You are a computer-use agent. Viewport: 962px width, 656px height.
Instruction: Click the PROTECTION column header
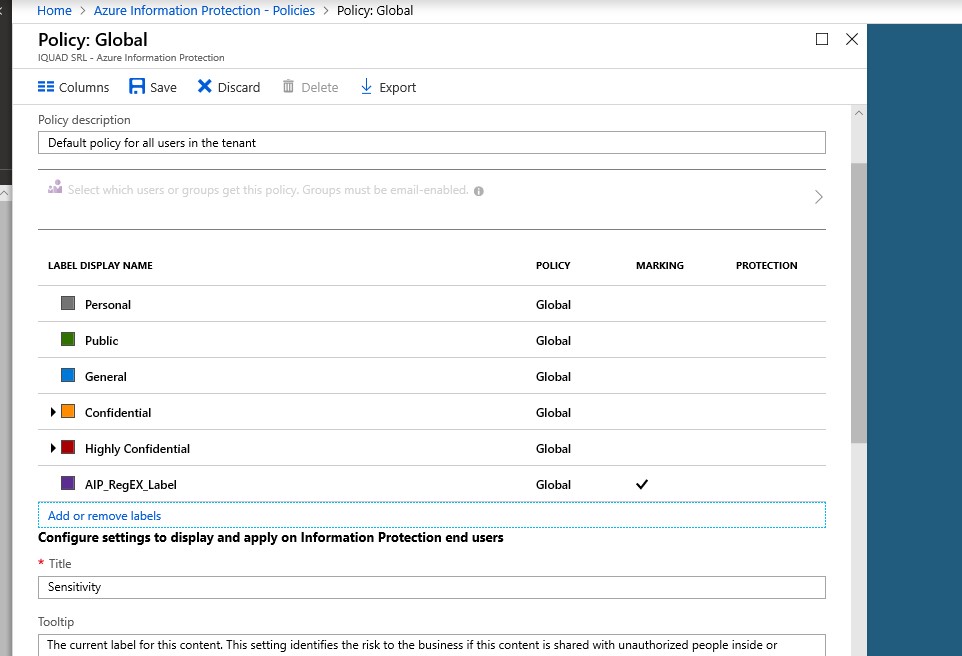tap(766, 266)
